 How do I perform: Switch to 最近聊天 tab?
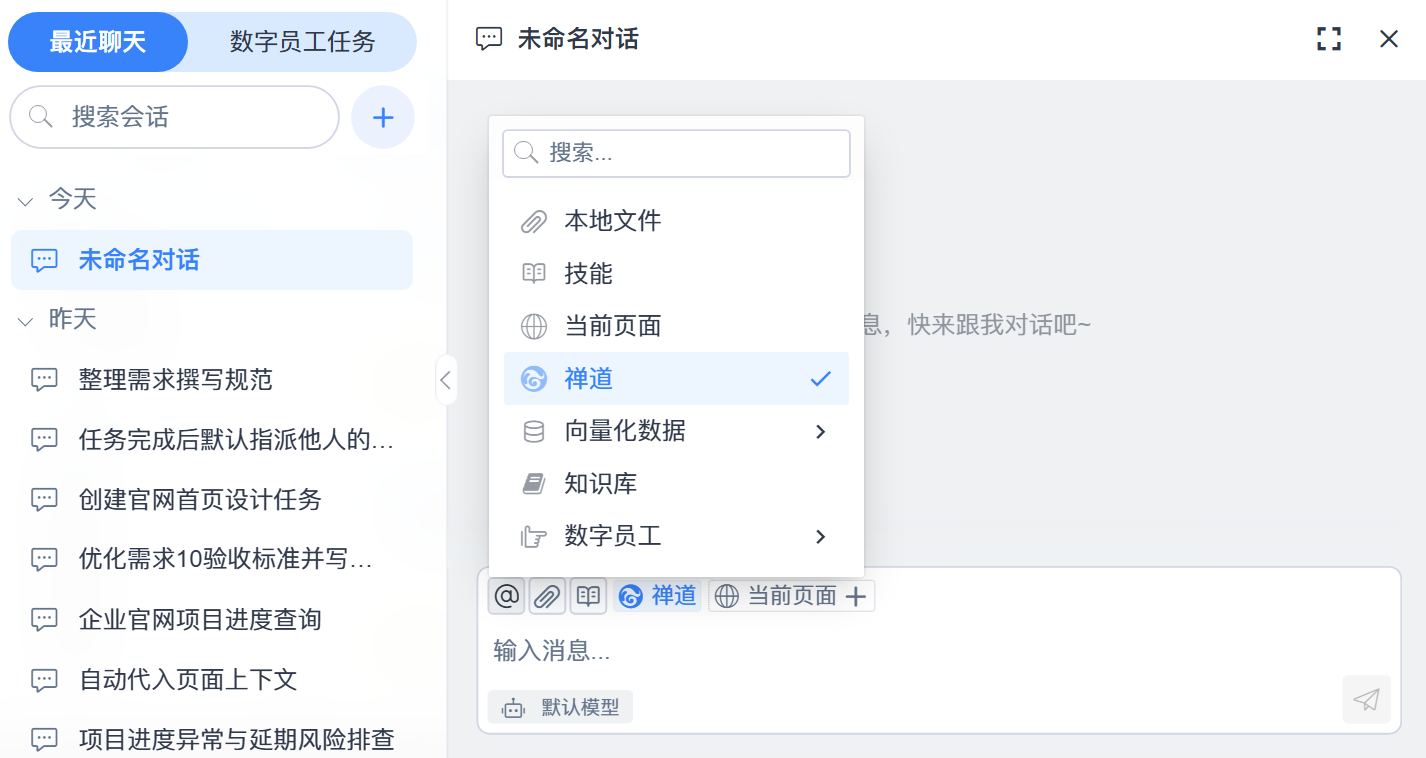coord(98,42)
